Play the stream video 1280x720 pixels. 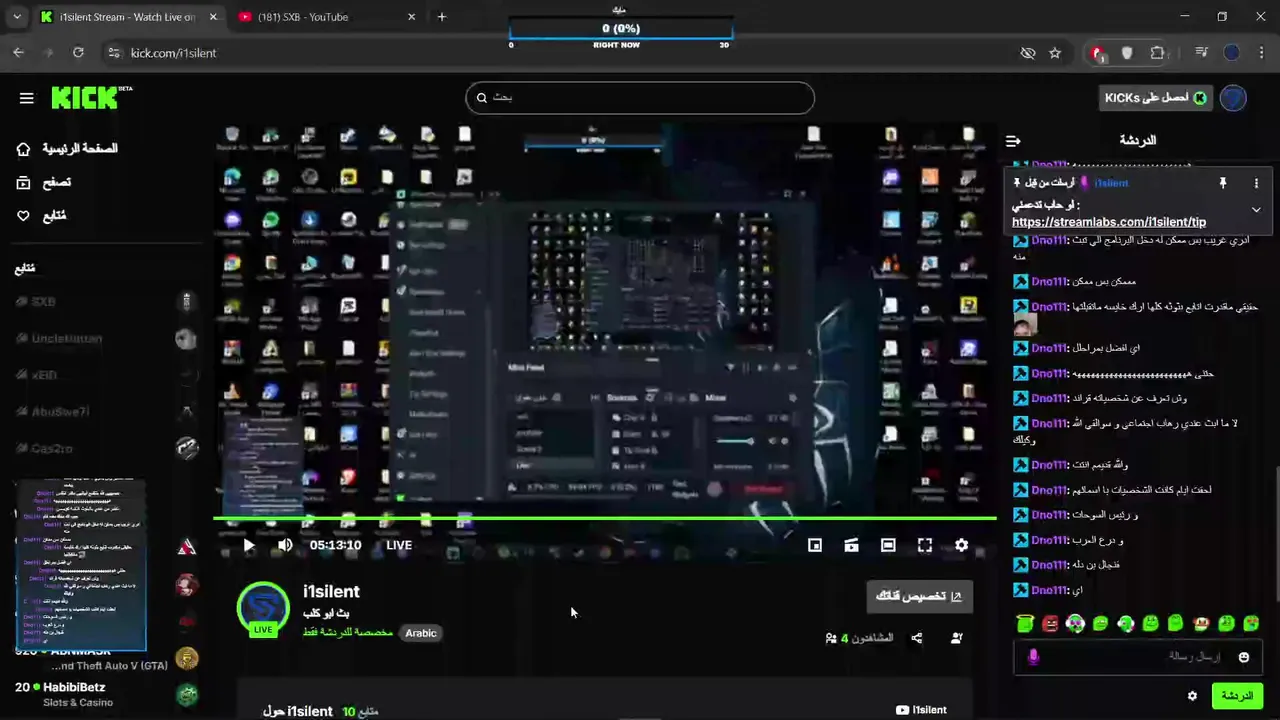point(249,545)
